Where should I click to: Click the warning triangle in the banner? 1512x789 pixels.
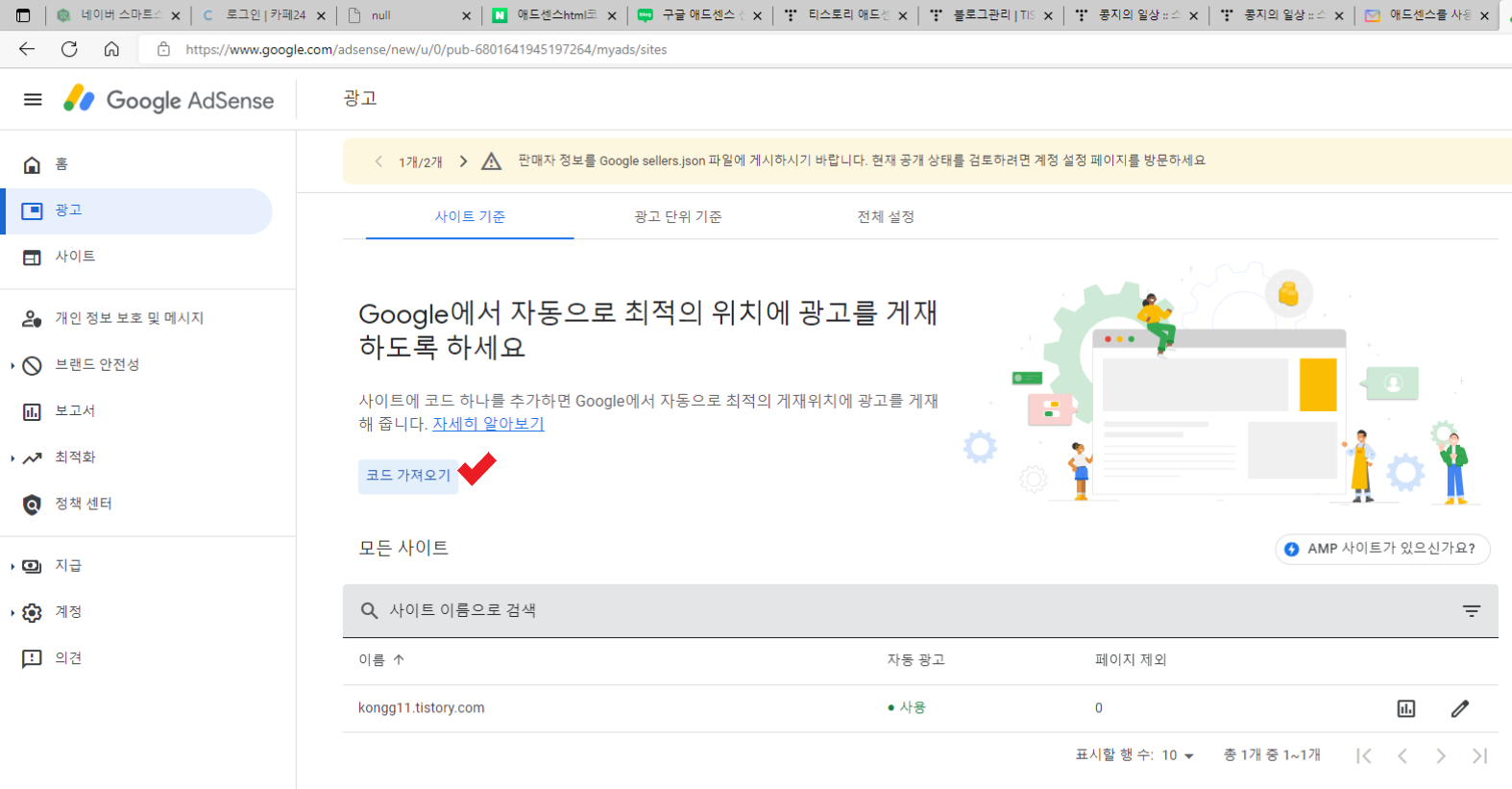(492, 161)
